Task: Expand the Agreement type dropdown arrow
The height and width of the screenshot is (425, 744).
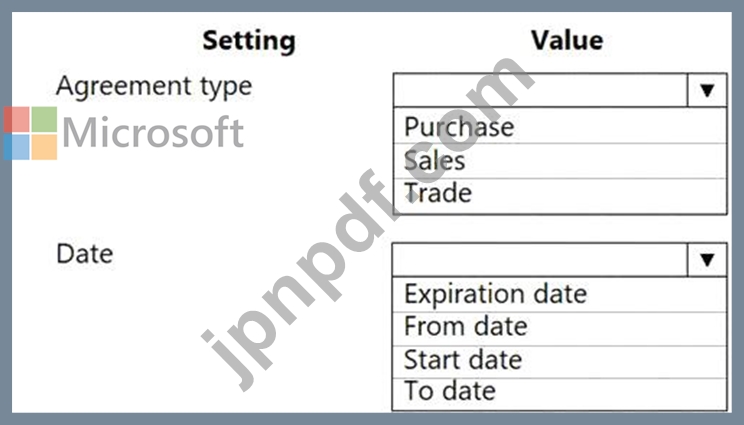Action: pos(707,90)
